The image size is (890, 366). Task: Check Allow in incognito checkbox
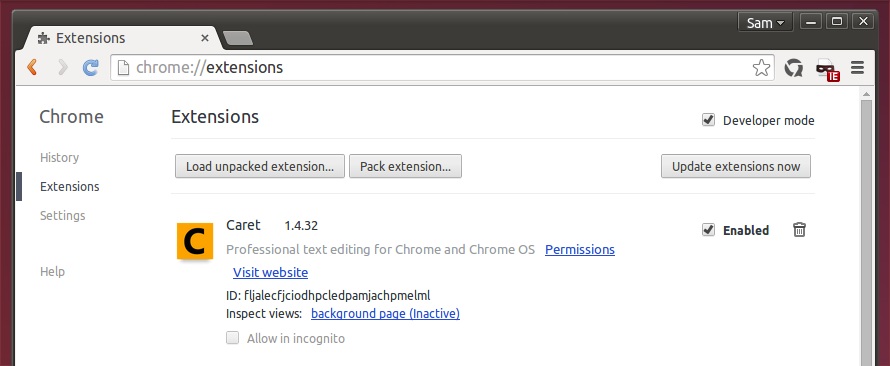click(x=233, y=338)
